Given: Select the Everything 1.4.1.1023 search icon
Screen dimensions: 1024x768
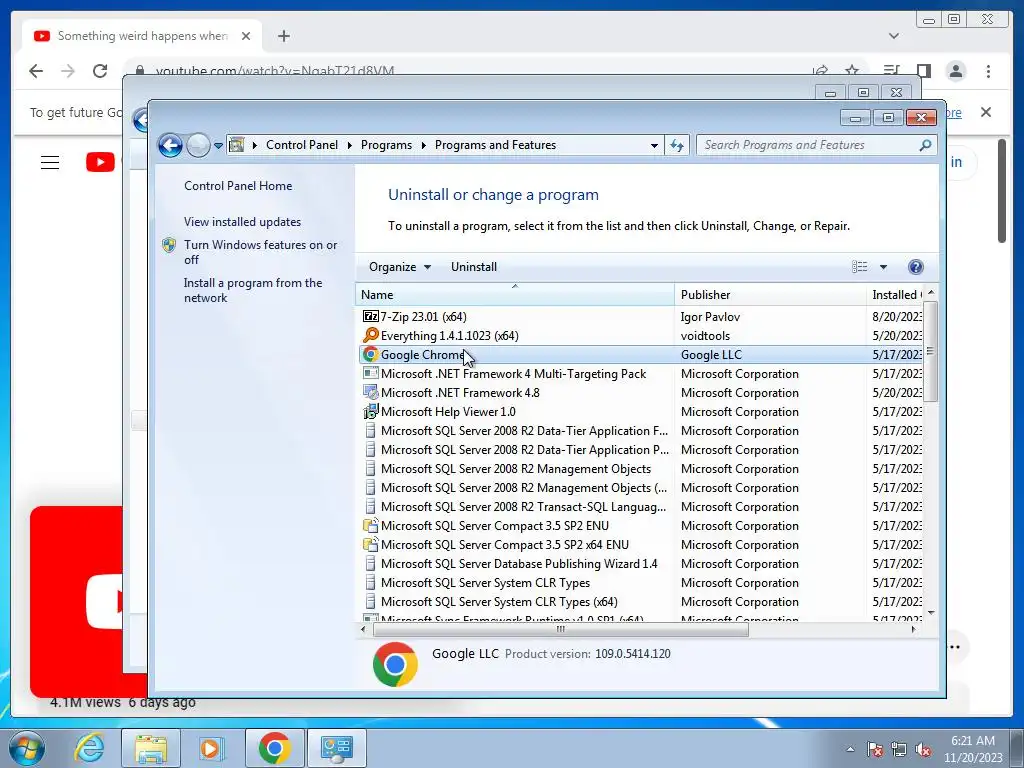Looking at the screenshot, I should 370,335.
